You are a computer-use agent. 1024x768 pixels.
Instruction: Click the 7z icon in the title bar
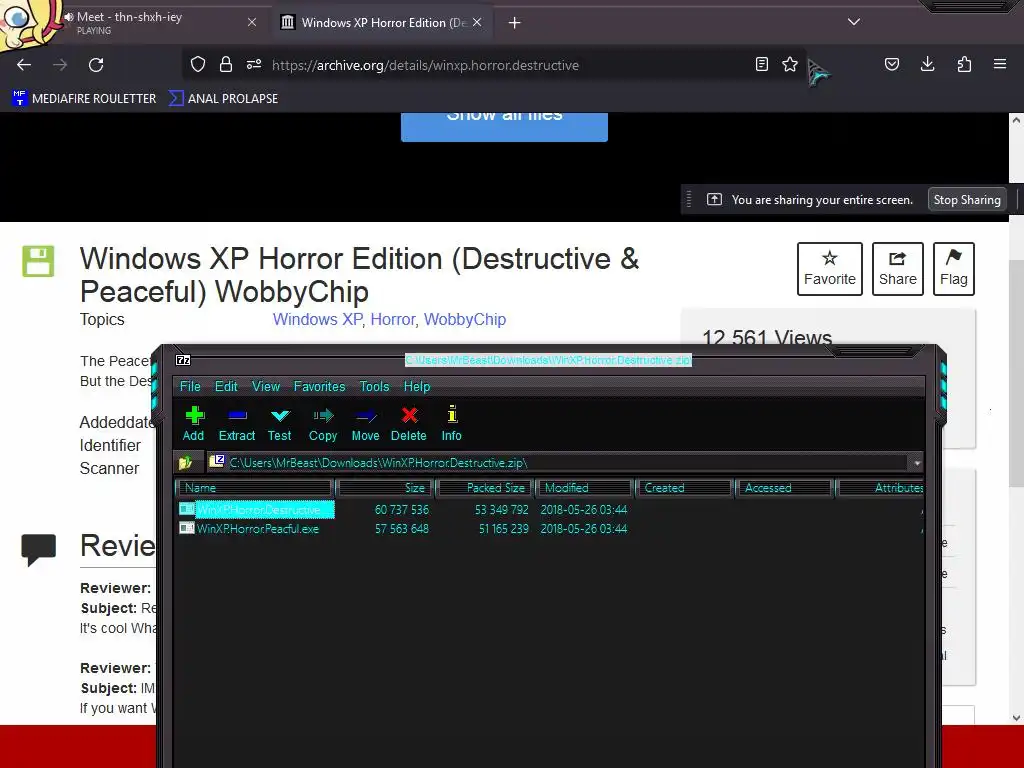tap(184, 360)
